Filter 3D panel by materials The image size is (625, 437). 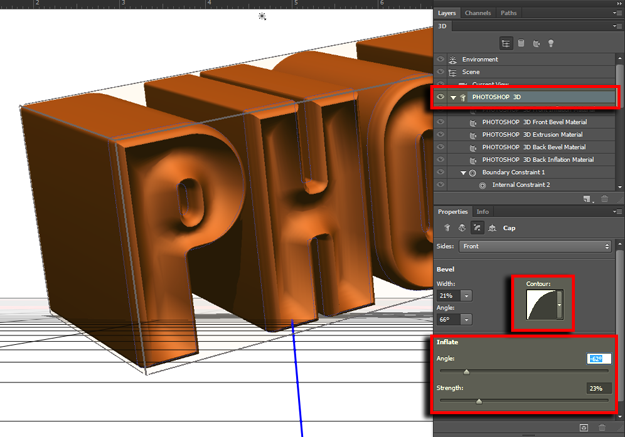tap(537, 43)
